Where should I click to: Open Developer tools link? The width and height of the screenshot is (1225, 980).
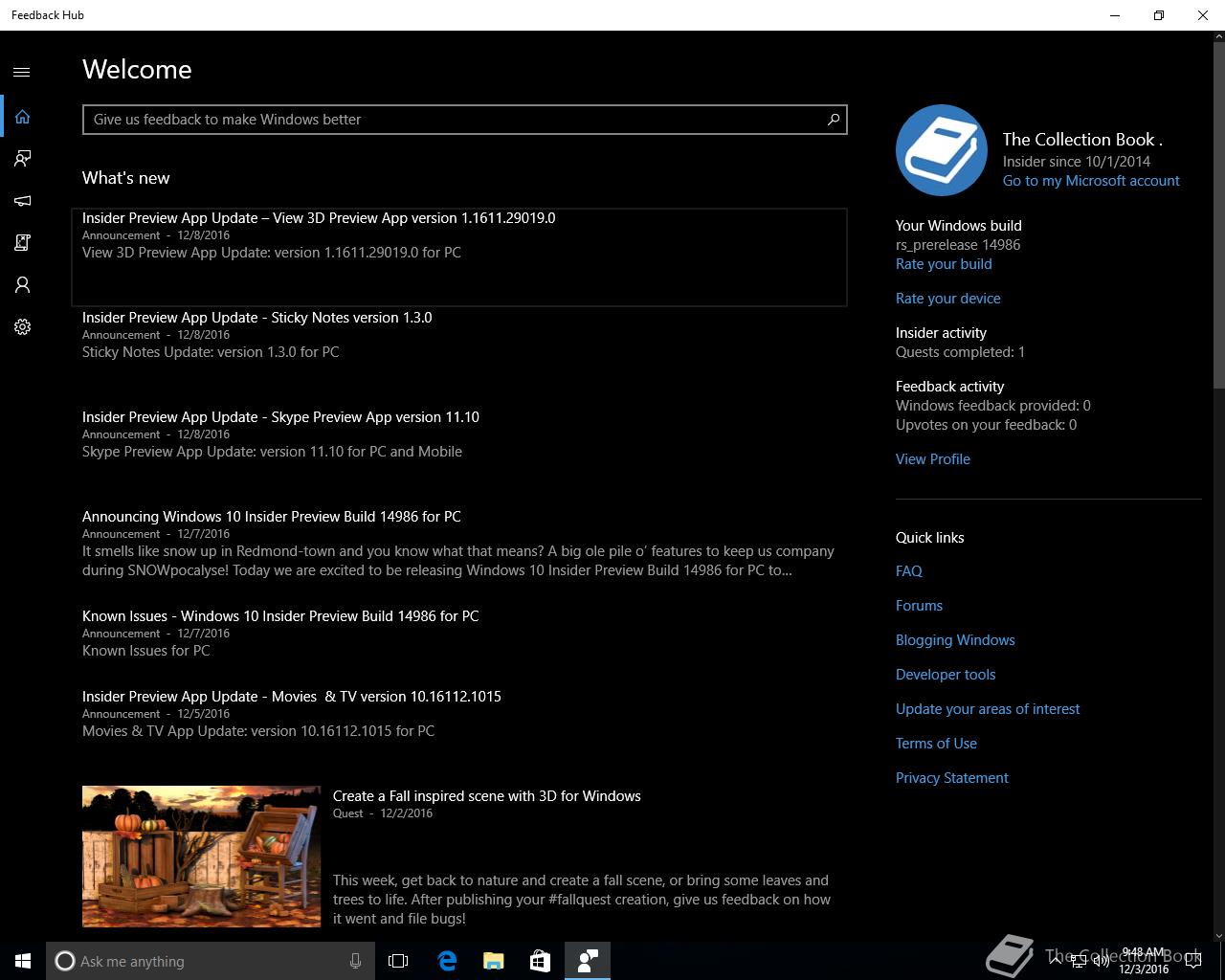pos(946,675)
